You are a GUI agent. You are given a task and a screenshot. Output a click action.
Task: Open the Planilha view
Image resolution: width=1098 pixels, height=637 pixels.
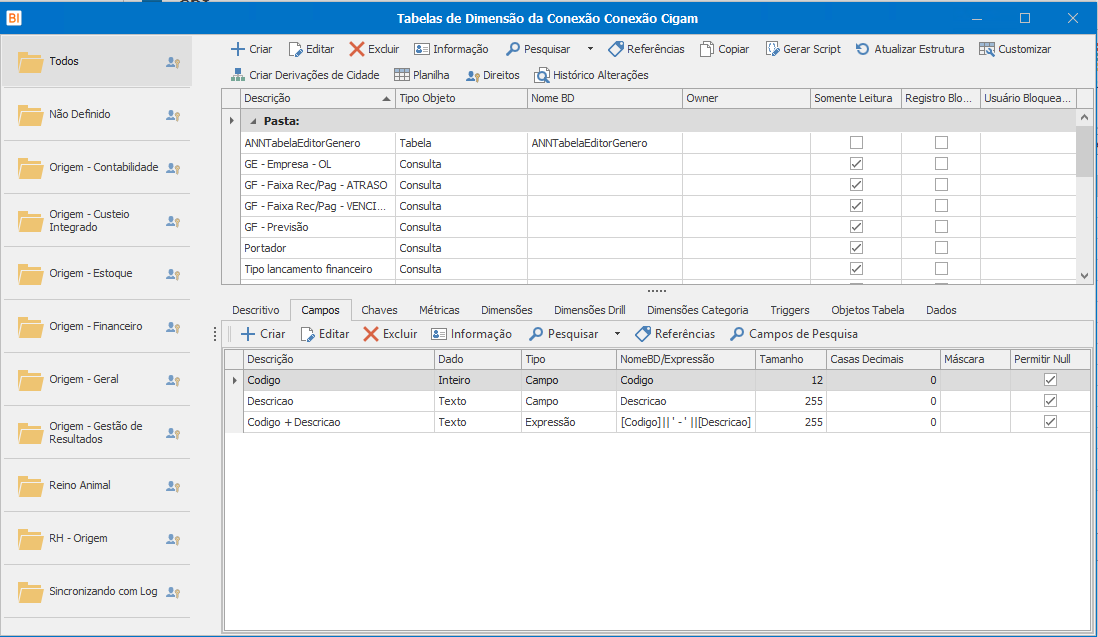(x=422, y=75)
